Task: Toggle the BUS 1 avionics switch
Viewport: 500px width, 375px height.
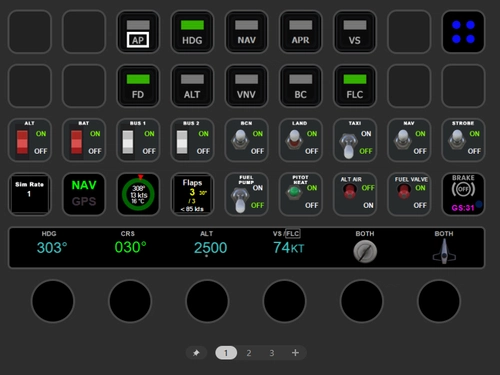Action: [138, 140]
